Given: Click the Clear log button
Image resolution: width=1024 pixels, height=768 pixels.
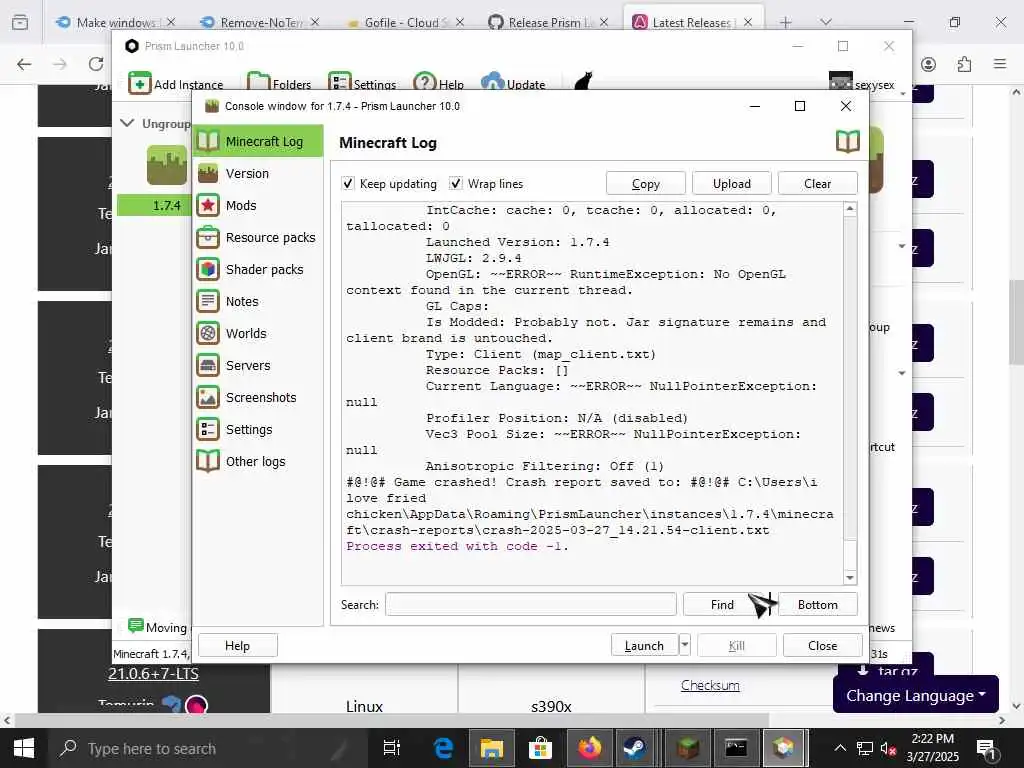Looking at the screenshot, I should tap(818, 184).
